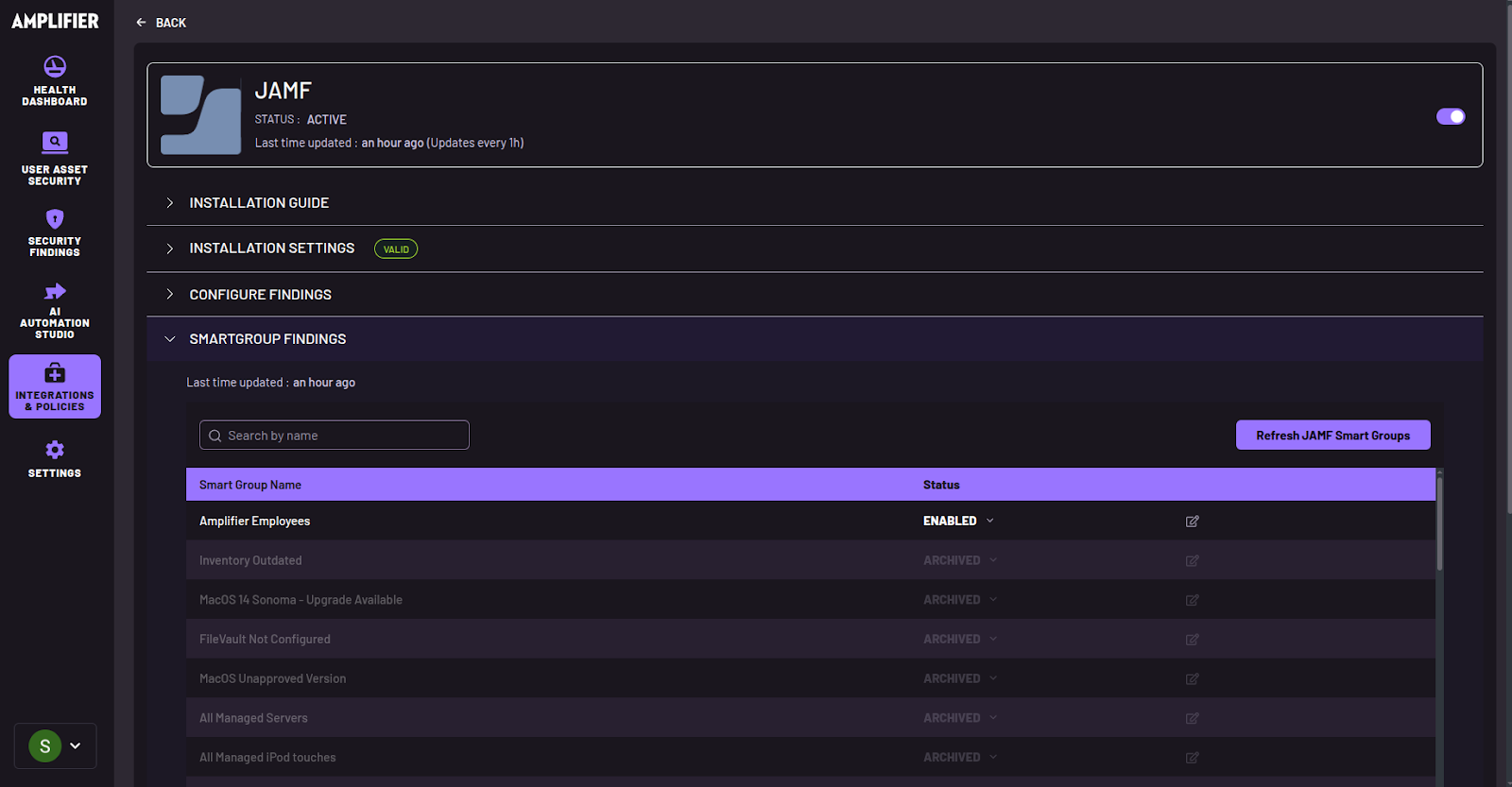Open Settings gear in sidebar
1512x787 pixels.
pos(55,450)
